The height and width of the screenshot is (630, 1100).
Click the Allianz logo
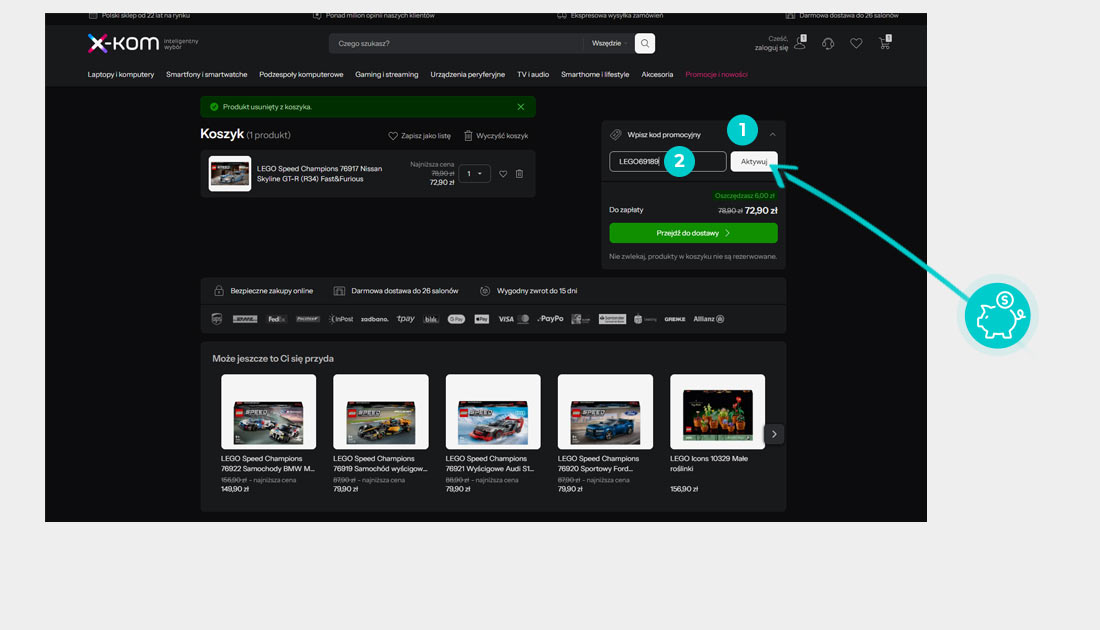click(x=709, y=319)
